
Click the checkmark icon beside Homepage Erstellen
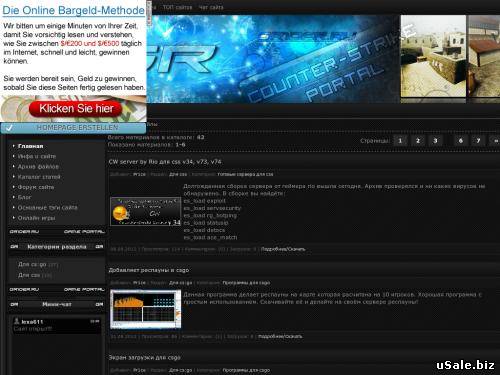[x=9, y=128]
